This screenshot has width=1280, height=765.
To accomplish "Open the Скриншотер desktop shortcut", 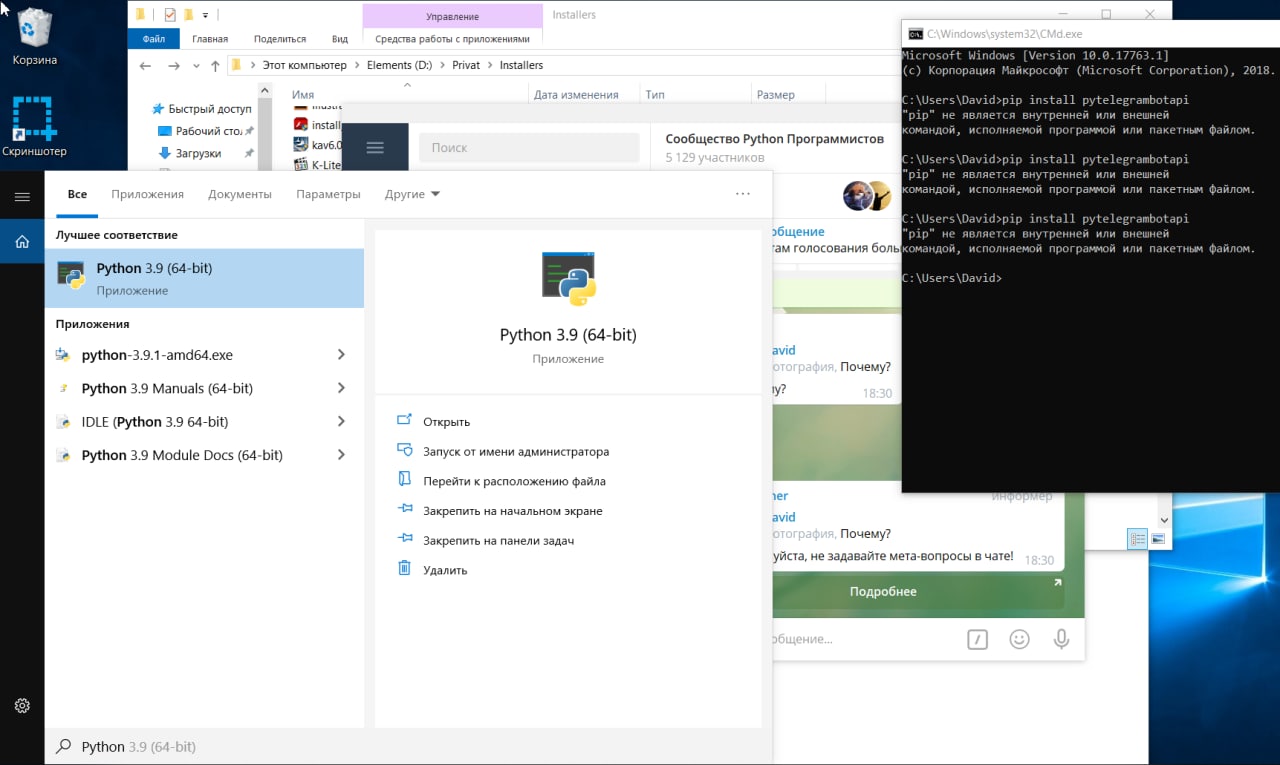I will (x=34, y=127).
